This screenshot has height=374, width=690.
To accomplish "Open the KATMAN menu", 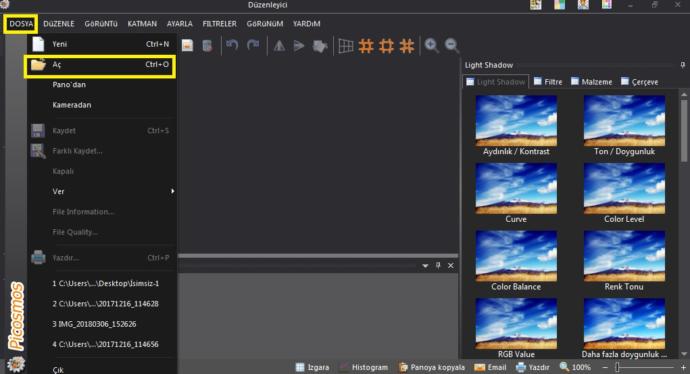I will pos(142,24).
